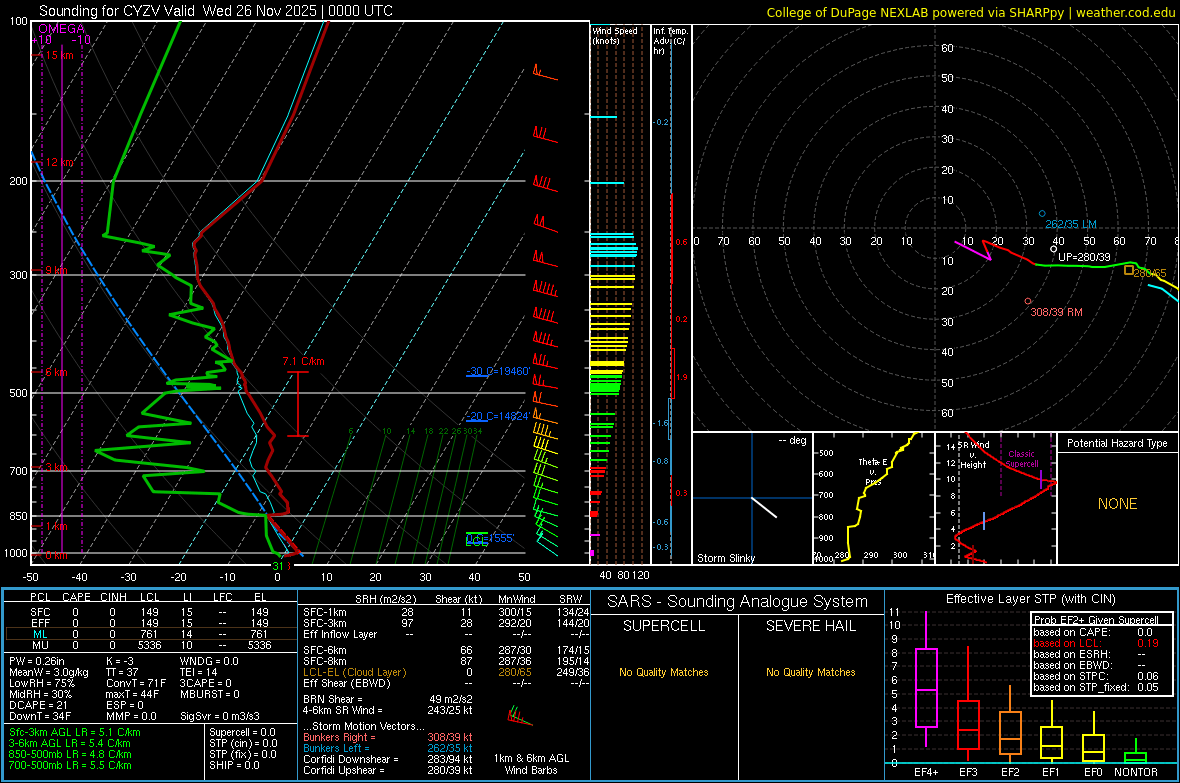Image resolution: width=1180 pixels, height=783 pixels.
Task: Click the Wind Speed (knots) panel header
Action: 615,35
